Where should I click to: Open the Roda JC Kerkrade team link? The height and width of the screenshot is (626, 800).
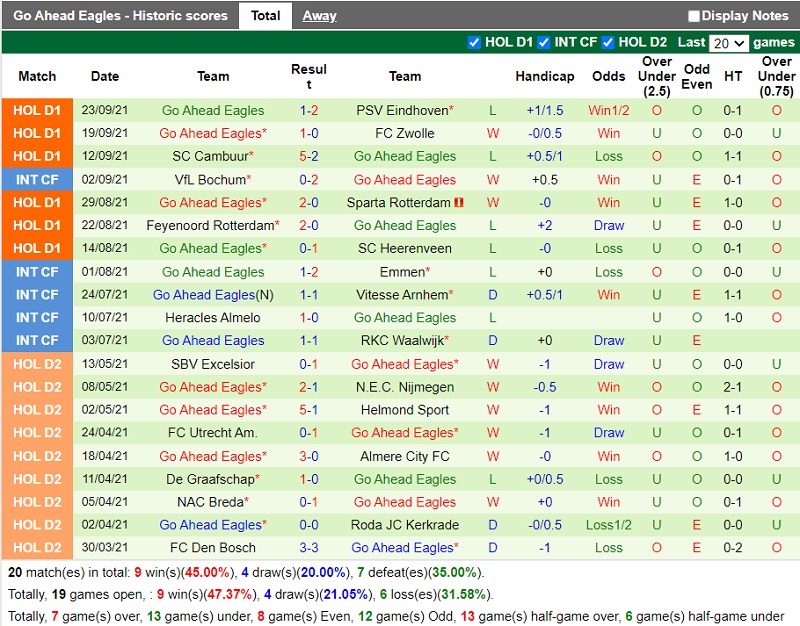tap(404, 525)
